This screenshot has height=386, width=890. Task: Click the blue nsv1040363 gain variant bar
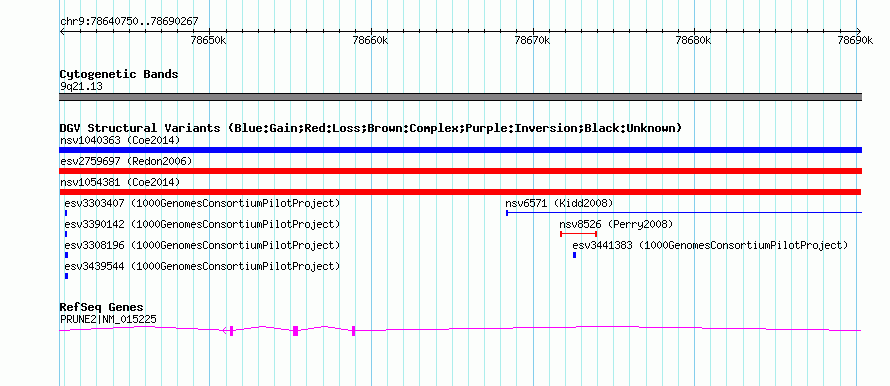pyautogui.click(x=460, y=150)
